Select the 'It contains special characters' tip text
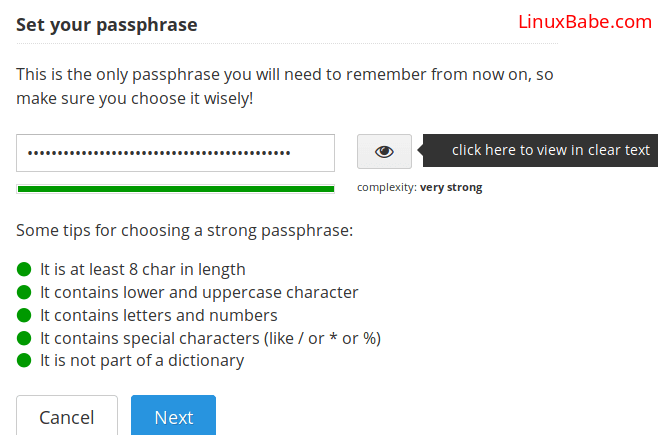Image resolution: width=658 pixels, height=435 pixels. click(x=210, y=338)
